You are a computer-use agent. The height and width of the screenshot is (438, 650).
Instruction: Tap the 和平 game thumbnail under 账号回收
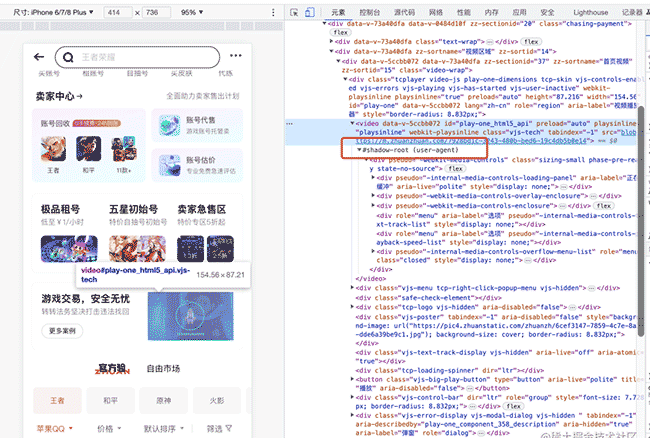pyautogui.click(x=88, y=149)
